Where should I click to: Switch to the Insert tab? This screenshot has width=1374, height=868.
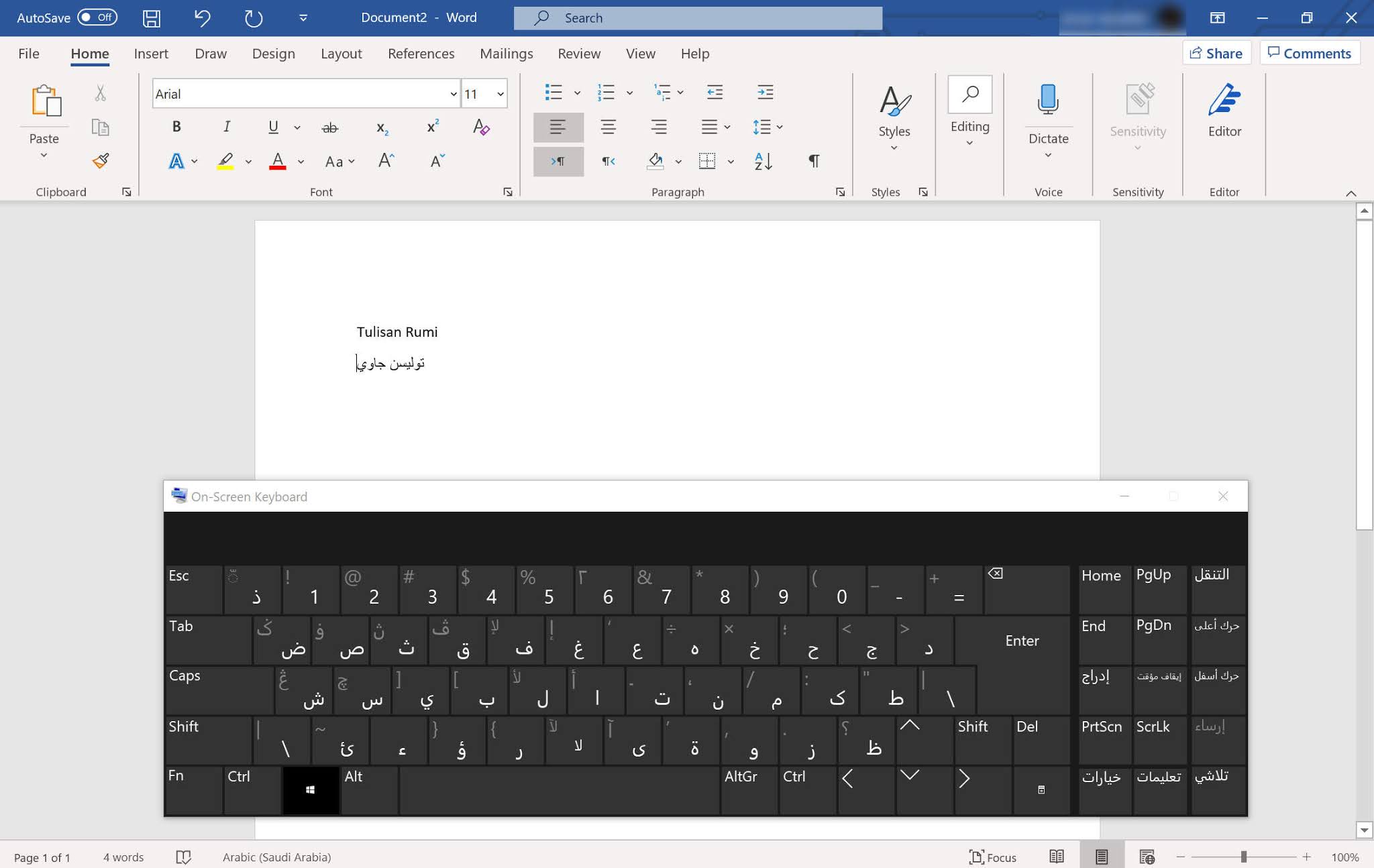tap(151, 54)
